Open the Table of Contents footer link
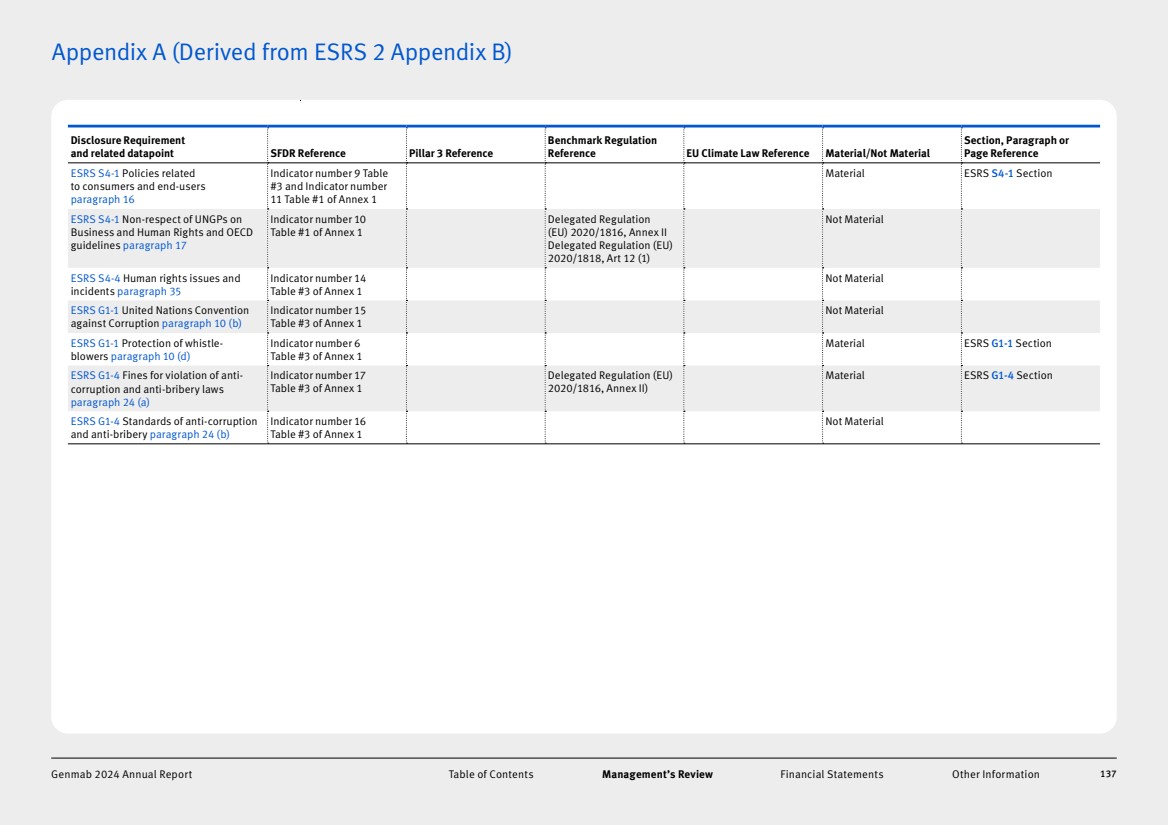Viewport: 1168px width, 825px height. [490, 775]
